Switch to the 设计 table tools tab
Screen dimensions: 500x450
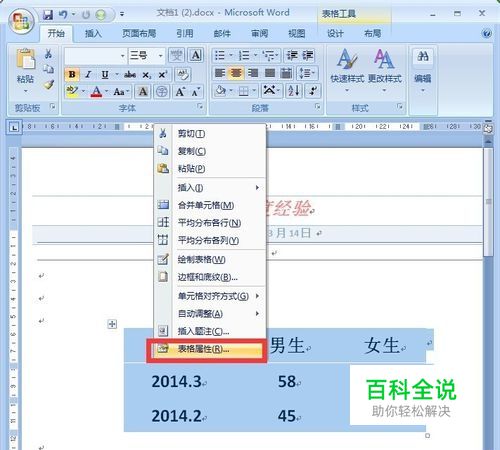(335, 33)
